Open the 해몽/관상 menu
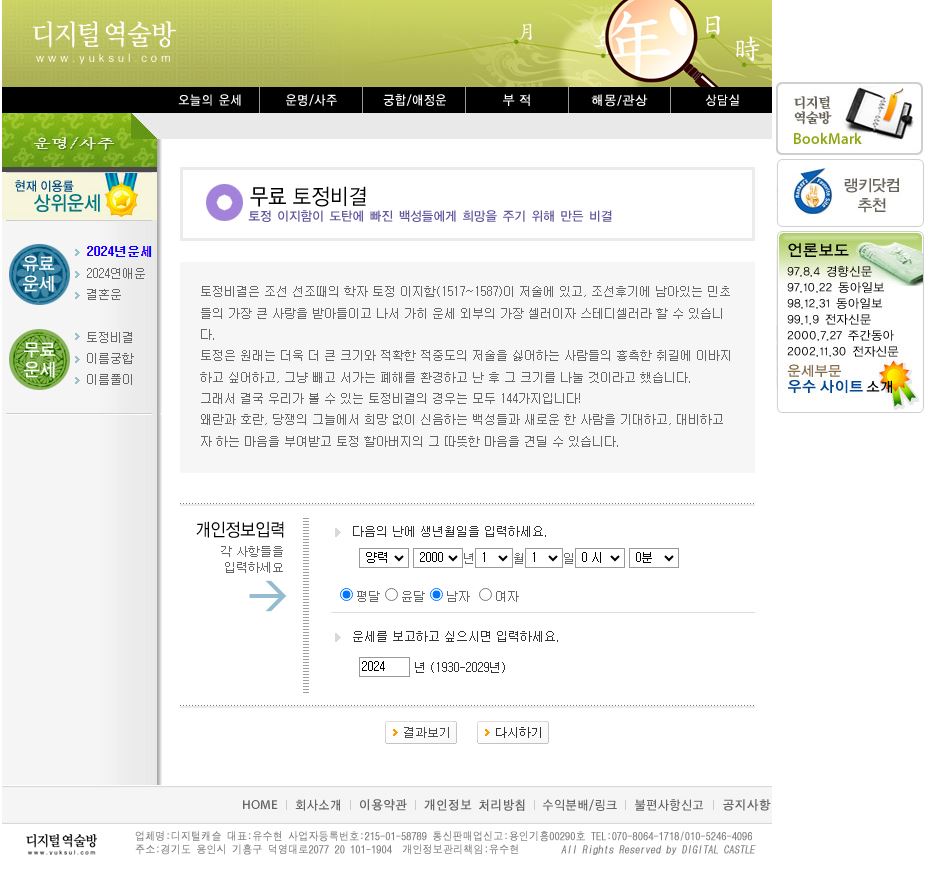 pos(619,100)
